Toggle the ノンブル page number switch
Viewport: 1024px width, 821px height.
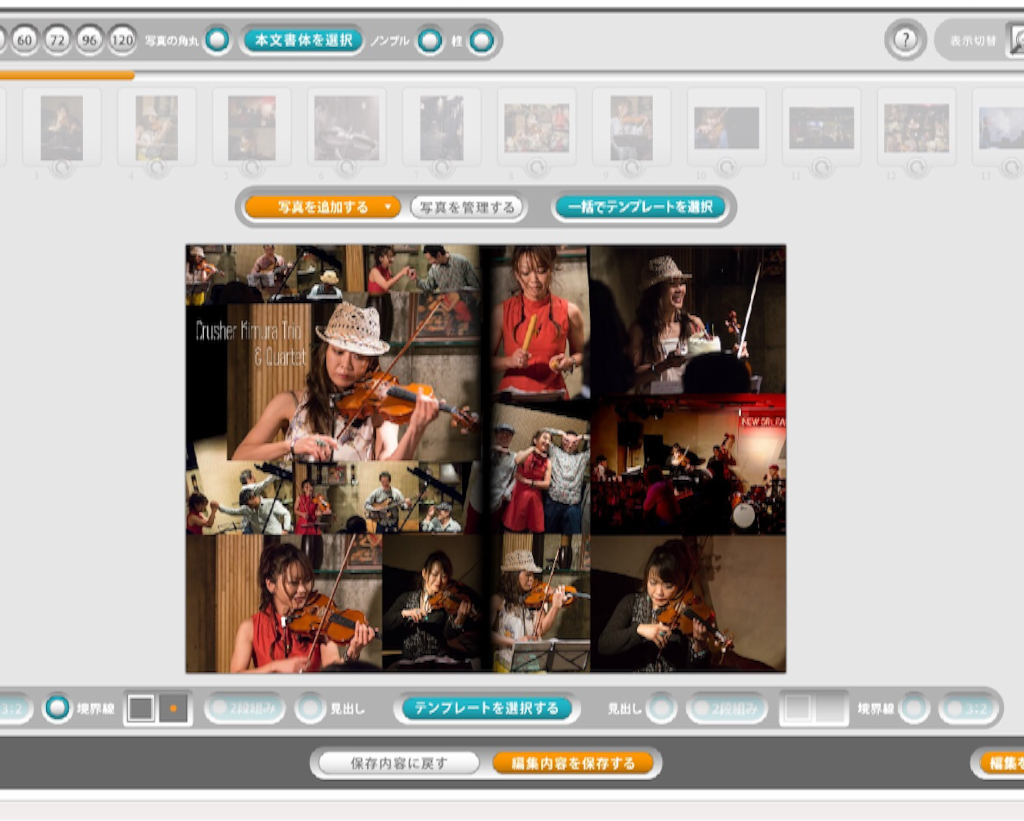pyautogui.click(x=430, y=40)
